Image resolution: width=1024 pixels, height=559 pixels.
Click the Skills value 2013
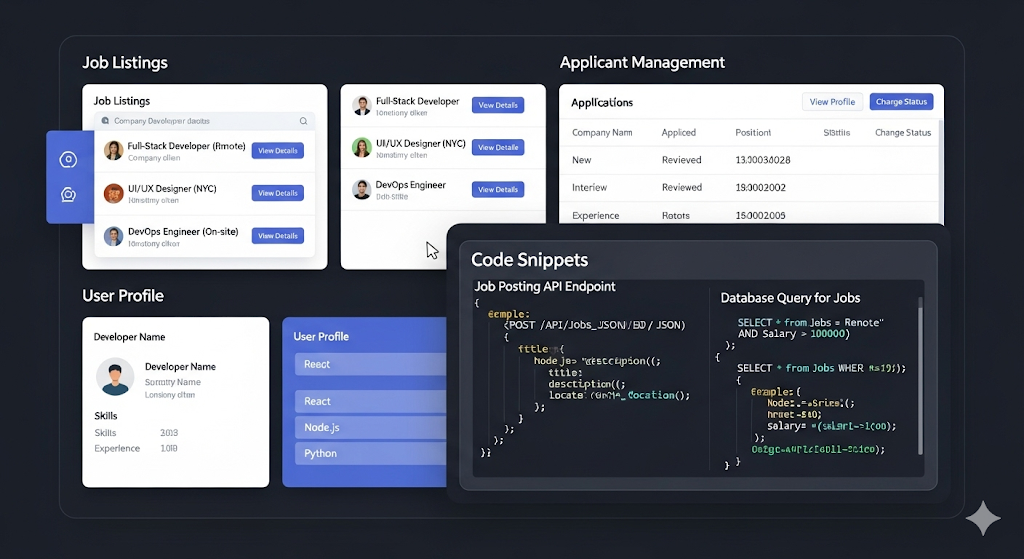click(168, 433)
